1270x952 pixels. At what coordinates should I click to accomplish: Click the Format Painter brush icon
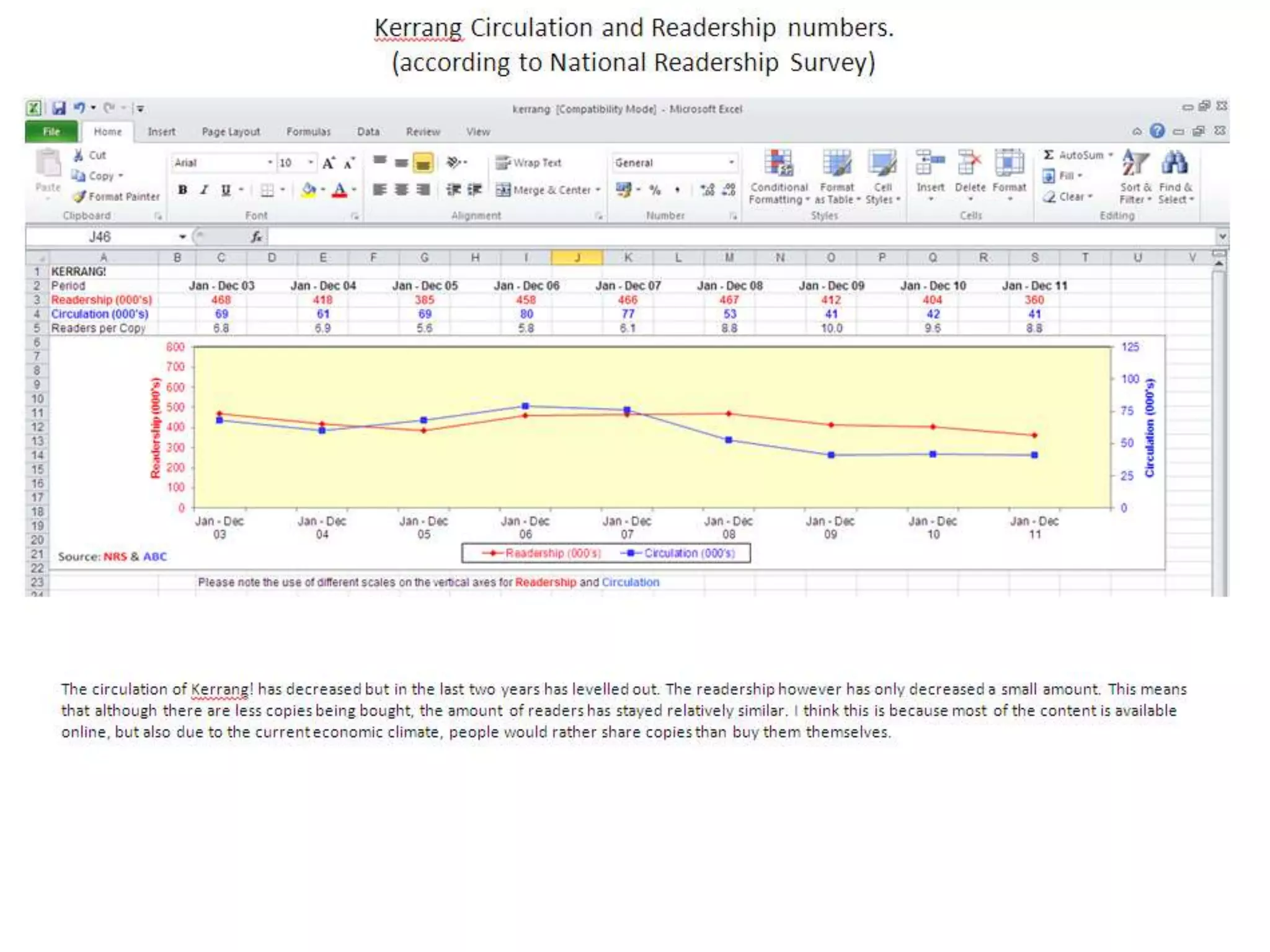point(79,196)
